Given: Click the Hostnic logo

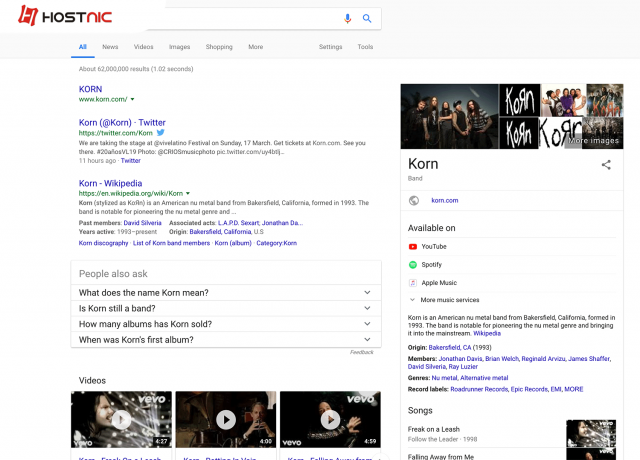Looking at the screenshot, I should pyautogui.click(x=65, y=16).
